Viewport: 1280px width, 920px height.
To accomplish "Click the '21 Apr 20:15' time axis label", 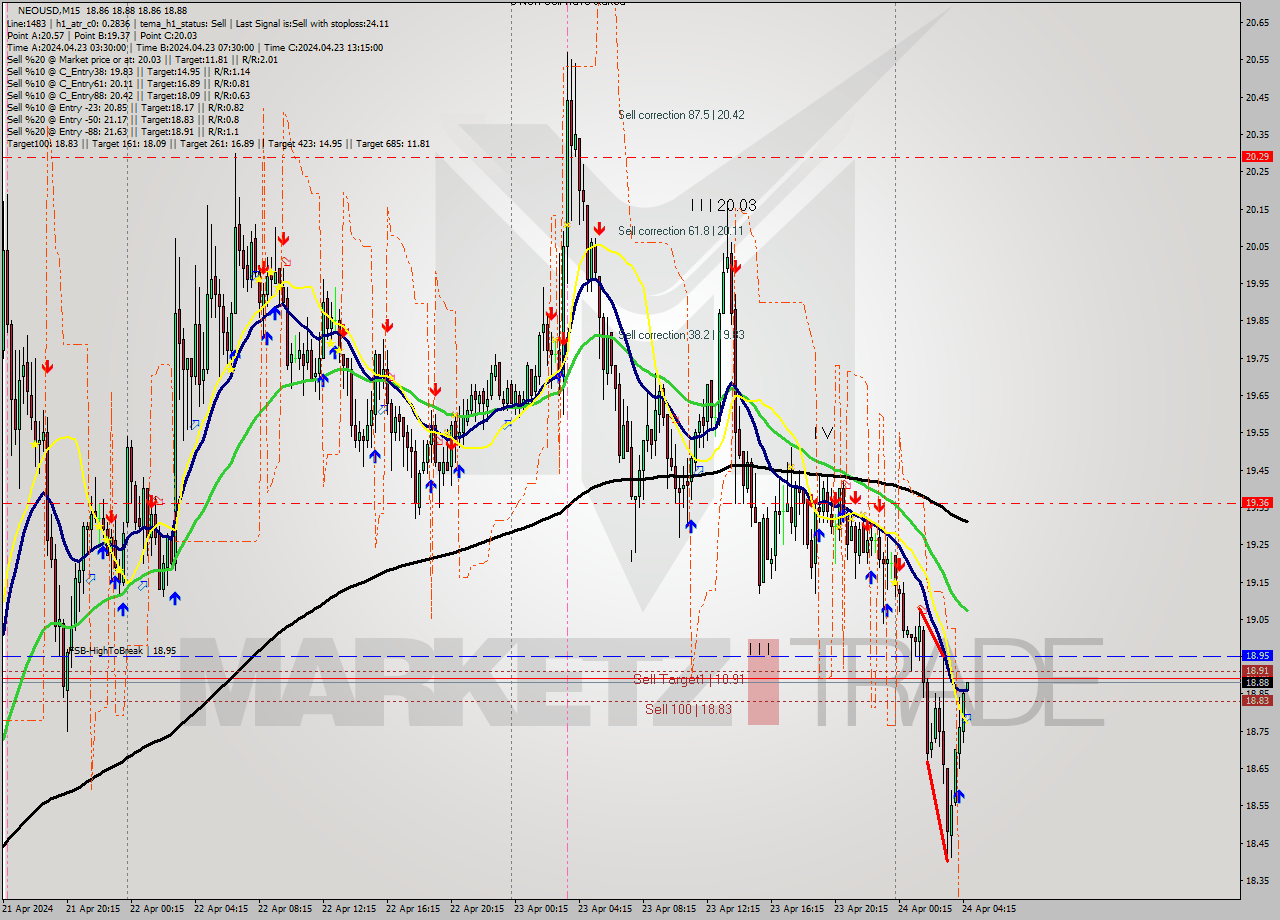I will [93, 909].
